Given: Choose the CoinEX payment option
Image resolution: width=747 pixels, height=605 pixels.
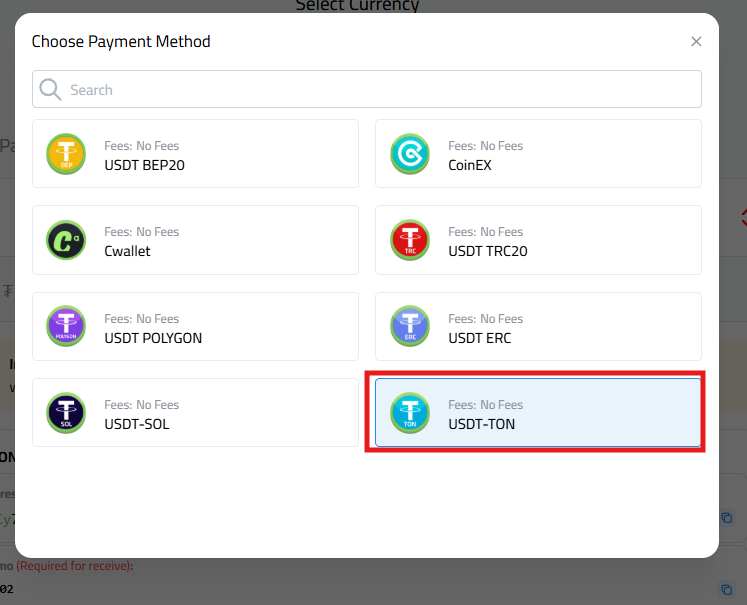Looking at the screenshot, I should point(538,153).
